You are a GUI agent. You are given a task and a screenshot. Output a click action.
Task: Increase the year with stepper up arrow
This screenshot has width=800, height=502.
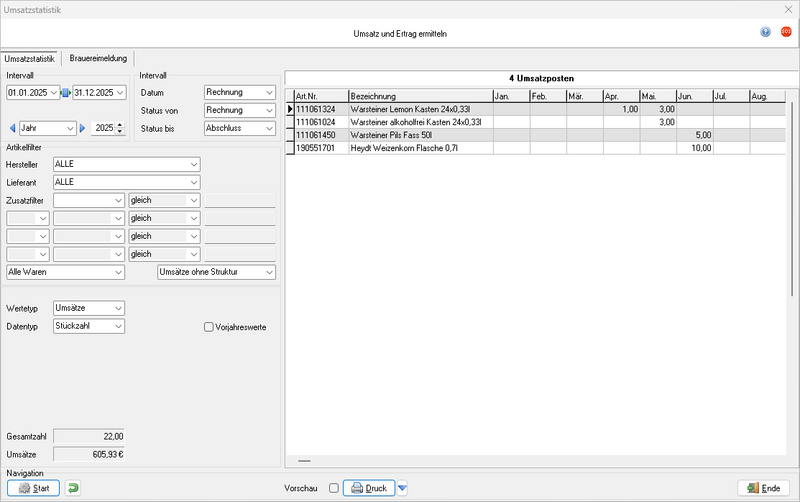tap(121, 124)
